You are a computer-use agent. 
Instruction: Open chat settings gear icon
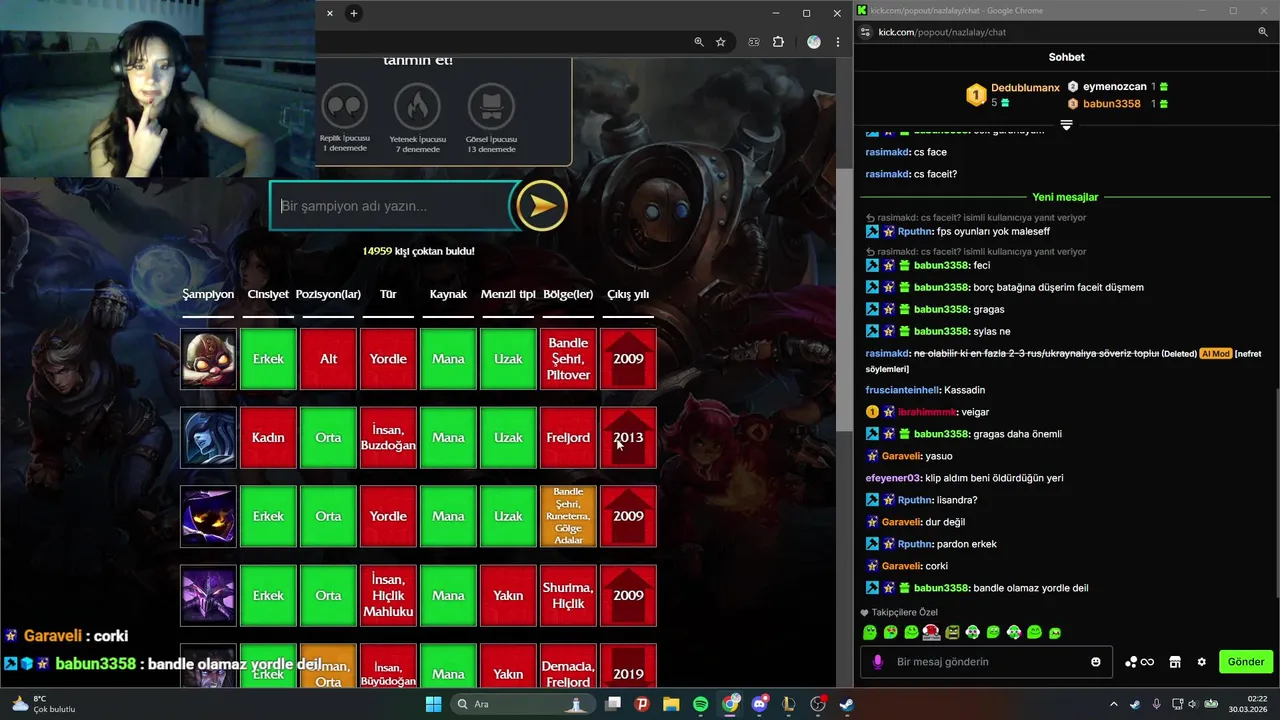1202,662
